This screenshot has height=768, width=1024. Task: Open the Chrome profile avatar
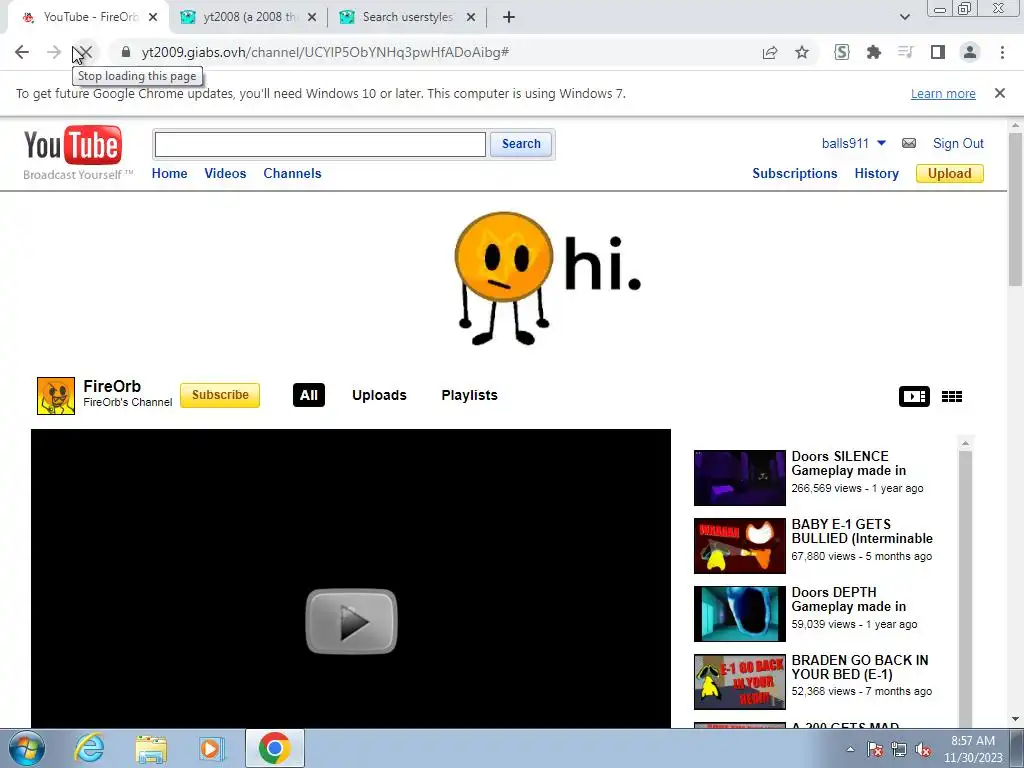[970, 52]
